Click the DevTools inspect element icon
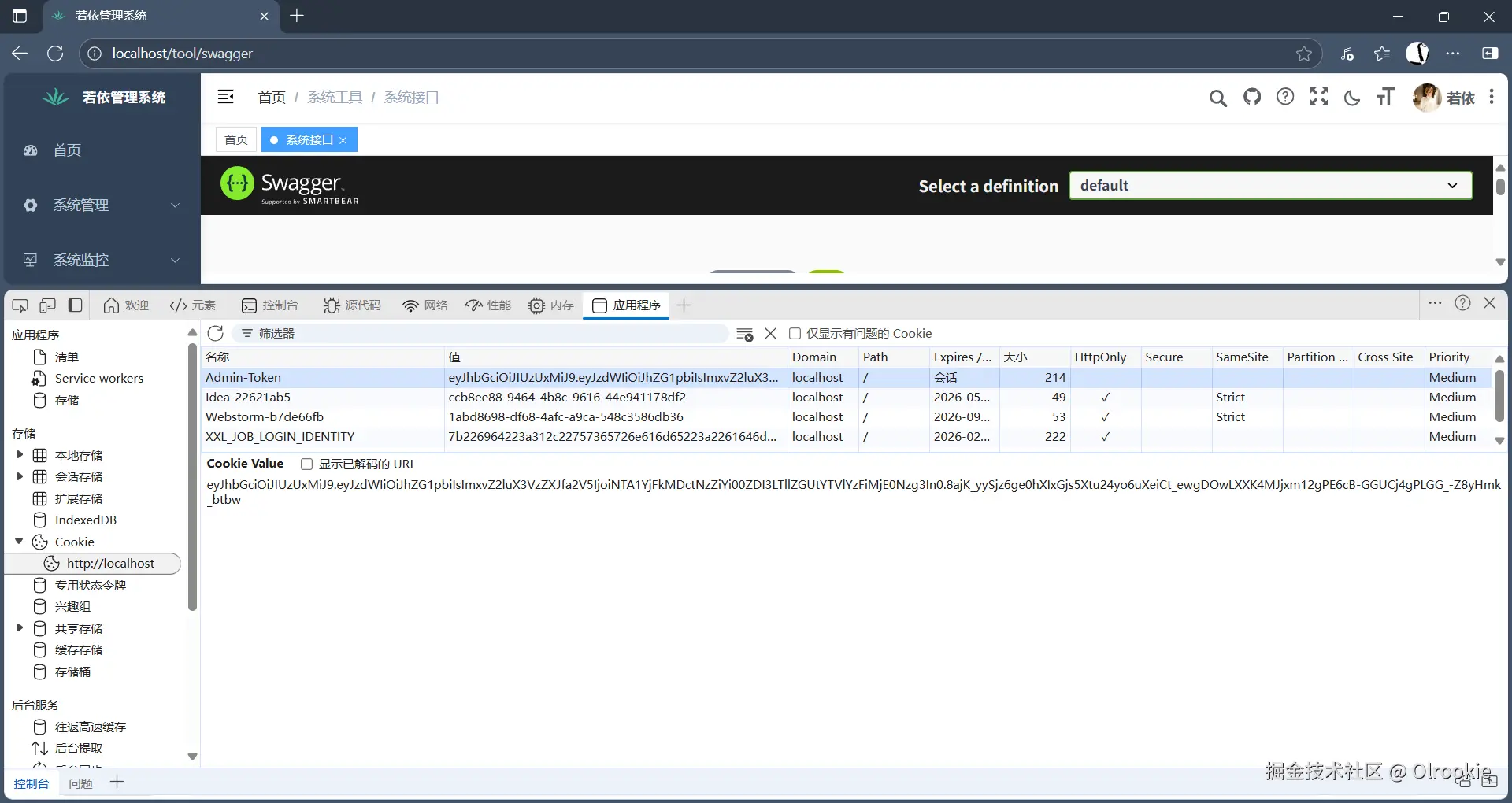1512x803 pixels. (20, 305)
